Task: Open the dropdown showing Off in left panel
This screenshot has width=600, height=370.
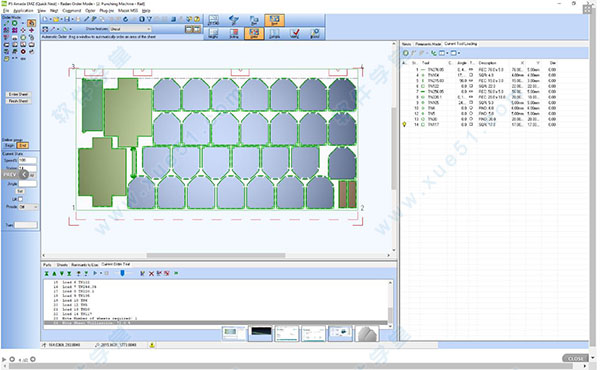Action: [x=28, y=207]
